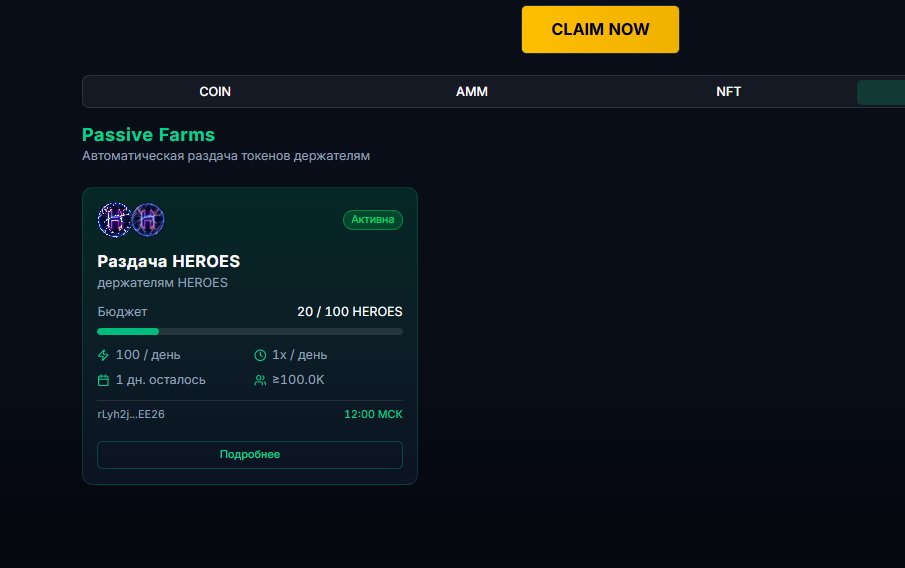The width and height of the screenshot is (905, 568).
Task: Click the users icon beside ≥100.0K
Action: (x=260, y=380)
